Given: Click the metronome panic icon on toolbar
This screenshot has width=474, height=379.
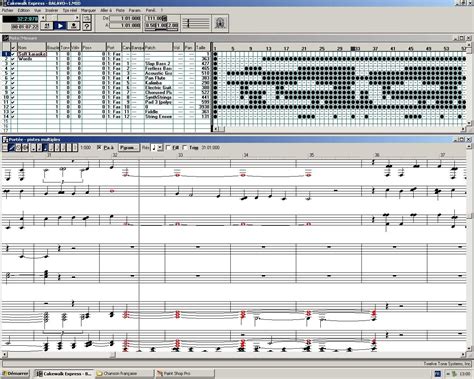Looking at the screenshot, I should pos(220,23).
